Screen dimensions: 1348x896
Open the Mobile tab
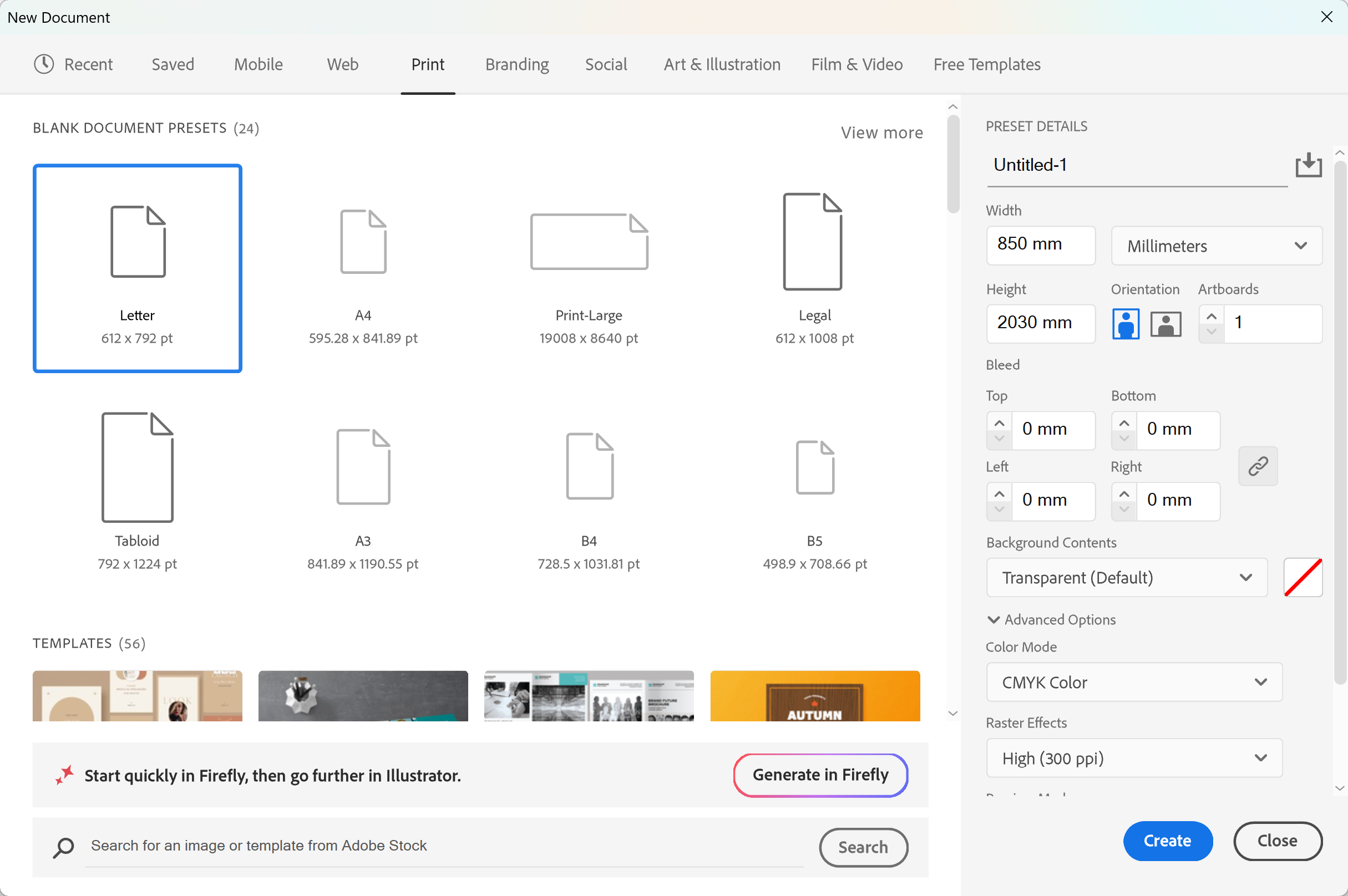[259, 64]
